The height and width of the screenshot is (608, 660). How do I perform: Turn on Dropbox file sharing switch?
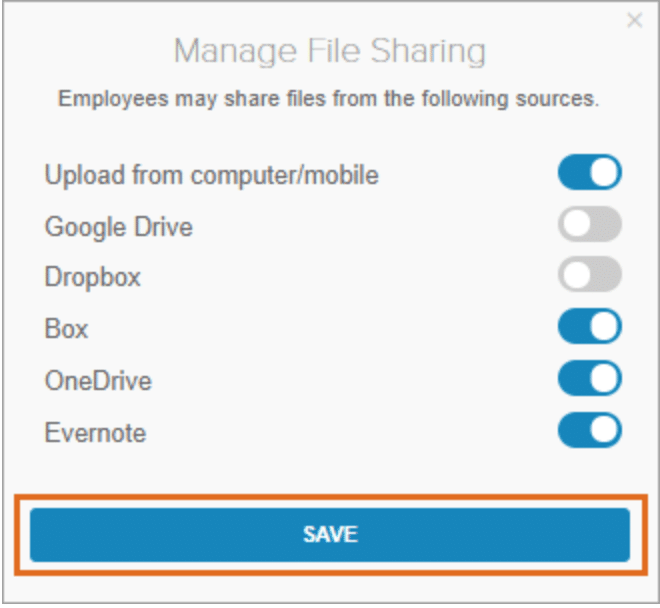point(589,274)
